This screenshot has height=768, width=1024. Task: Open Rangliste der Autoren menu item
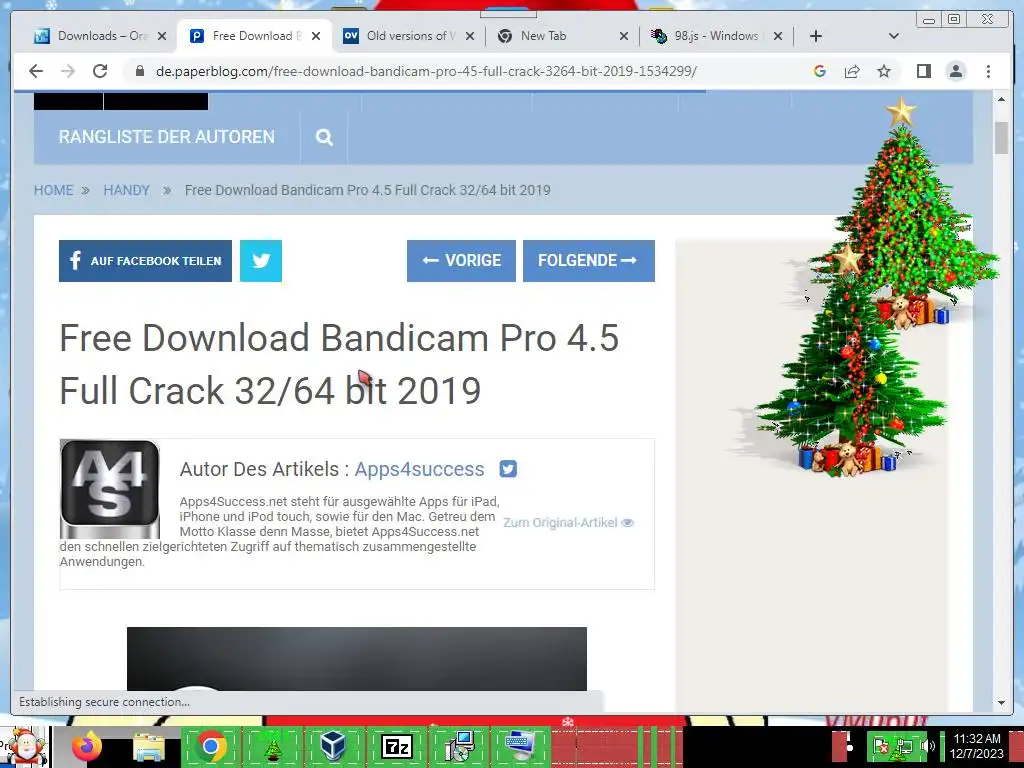coord(167,137)
